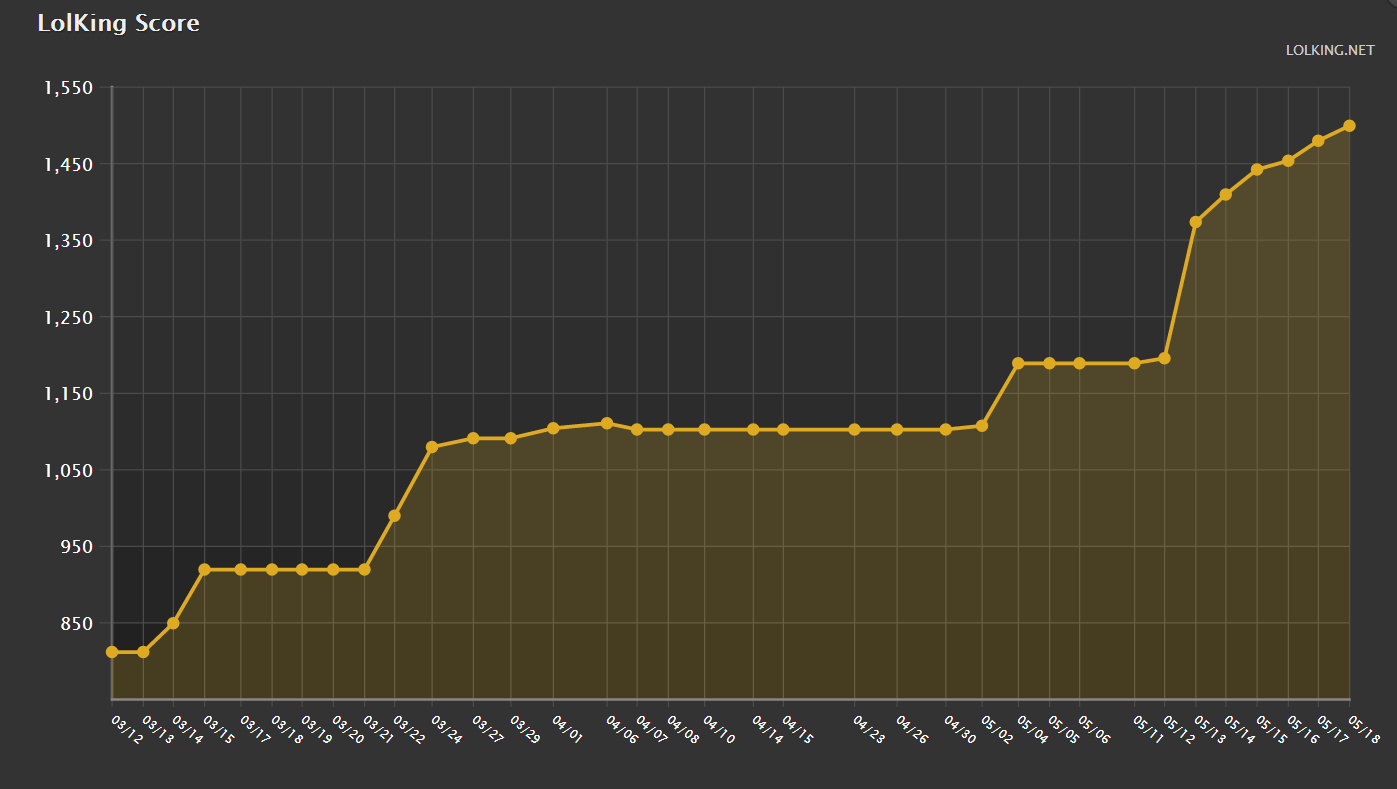This screenshot has height=789, width=1397.
Task: Click the LolKing Score chart title
Action: click(120, 23)
